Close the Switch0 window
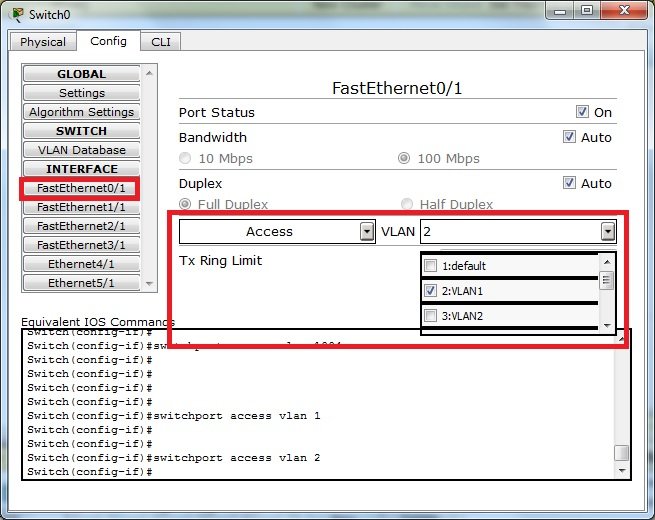Screen dimensions: 655x520 pyautogui.click(x=624, y=10)
